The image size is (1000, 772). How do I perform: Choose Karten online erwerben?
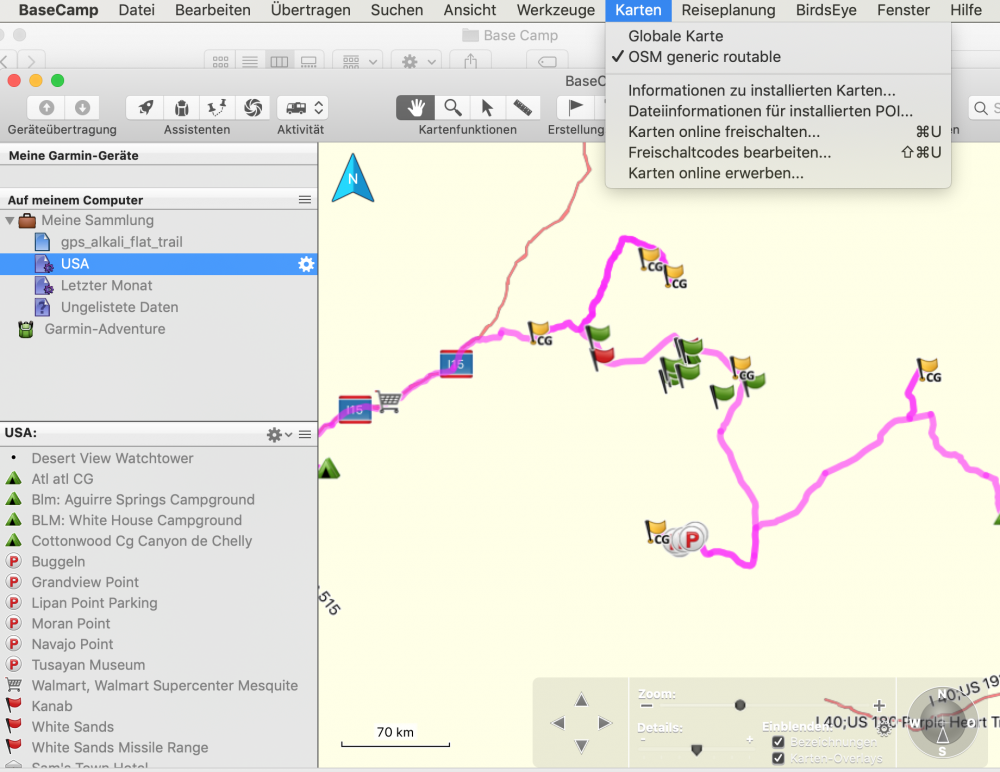778,174
